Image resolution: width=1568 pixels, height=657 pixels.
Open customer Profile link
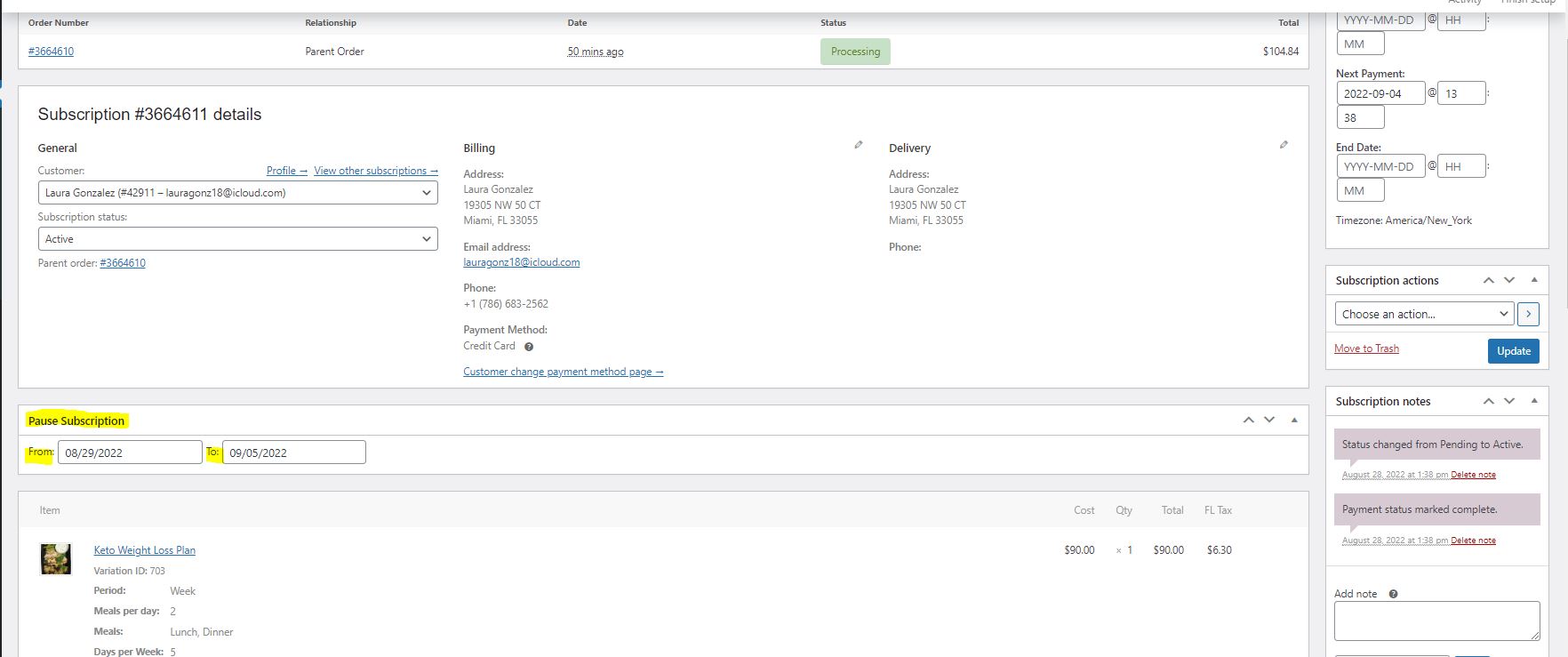click(286, 171)
